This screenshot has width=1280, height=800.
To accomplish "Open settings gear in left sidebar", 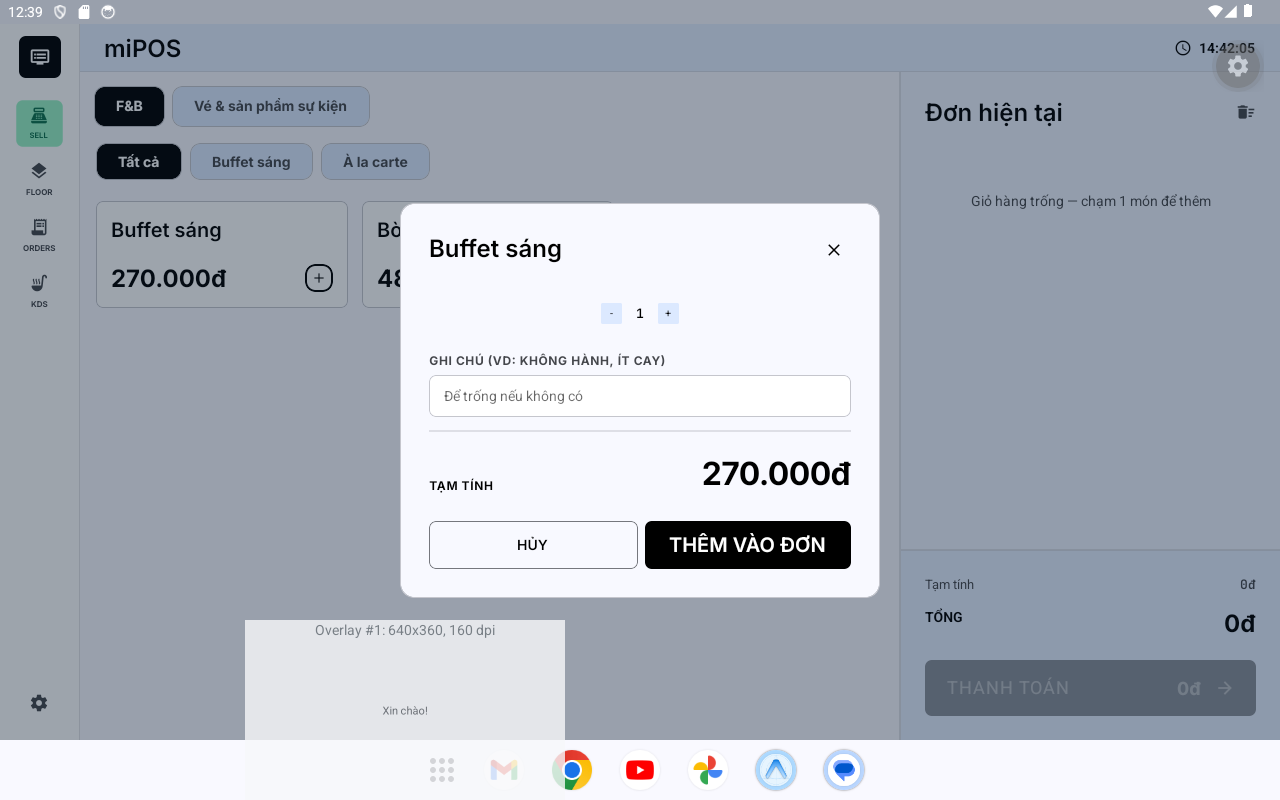I will (x=39, y=703).
